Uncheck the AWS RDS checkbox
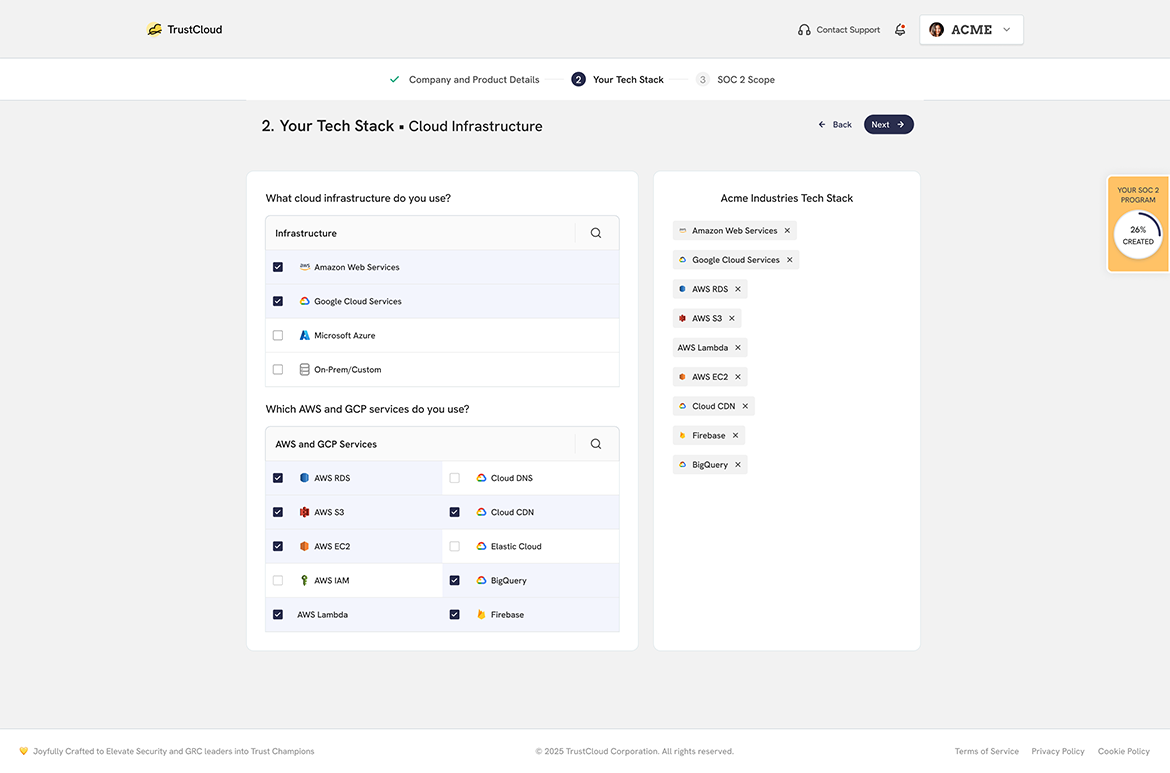 point(278,478)
